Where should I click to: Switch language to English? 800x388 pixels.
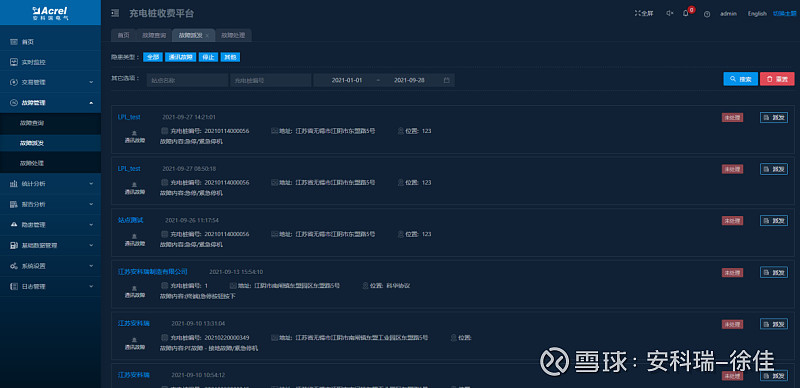click(x=757, y=14)
